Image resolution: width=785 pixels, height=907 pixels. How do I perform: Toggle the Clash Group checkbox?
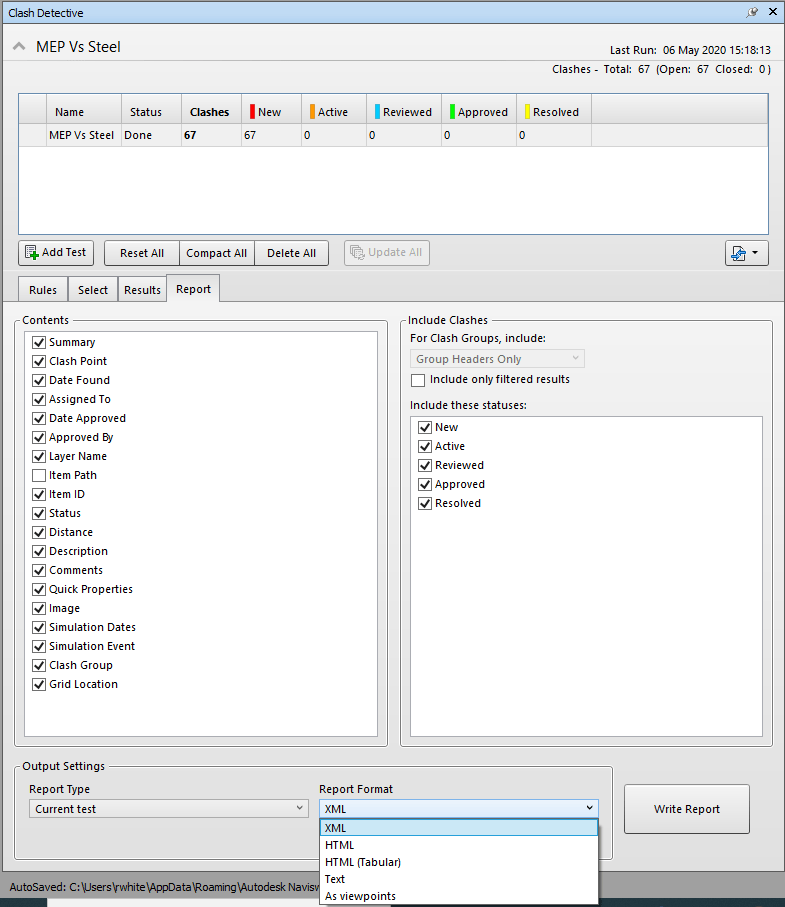(x=39, y=665)
